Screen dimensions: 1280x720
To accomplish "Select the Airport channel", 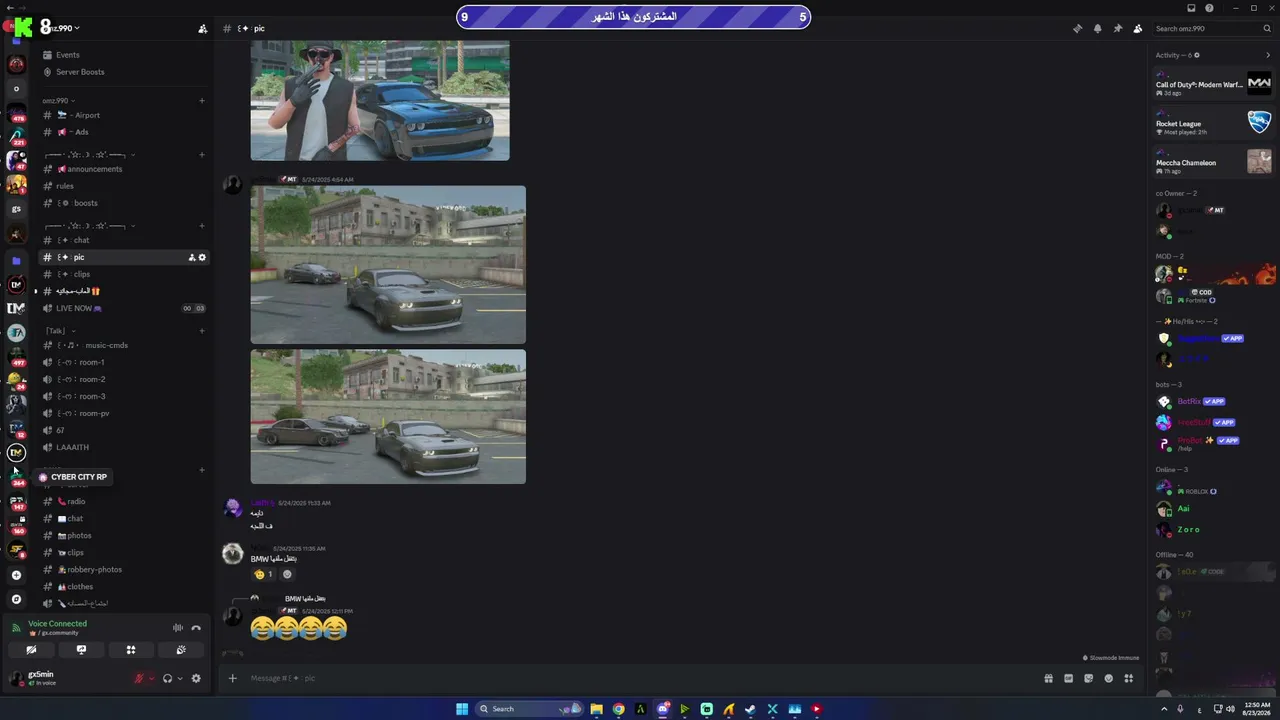I will 125,115.
